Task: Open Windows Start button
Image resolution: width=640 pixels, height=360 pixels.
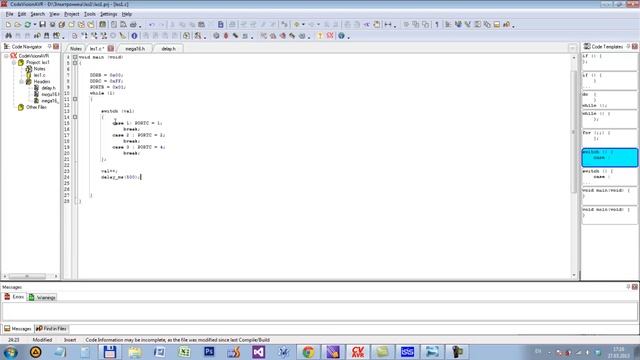Action: (x=10, y=352)
